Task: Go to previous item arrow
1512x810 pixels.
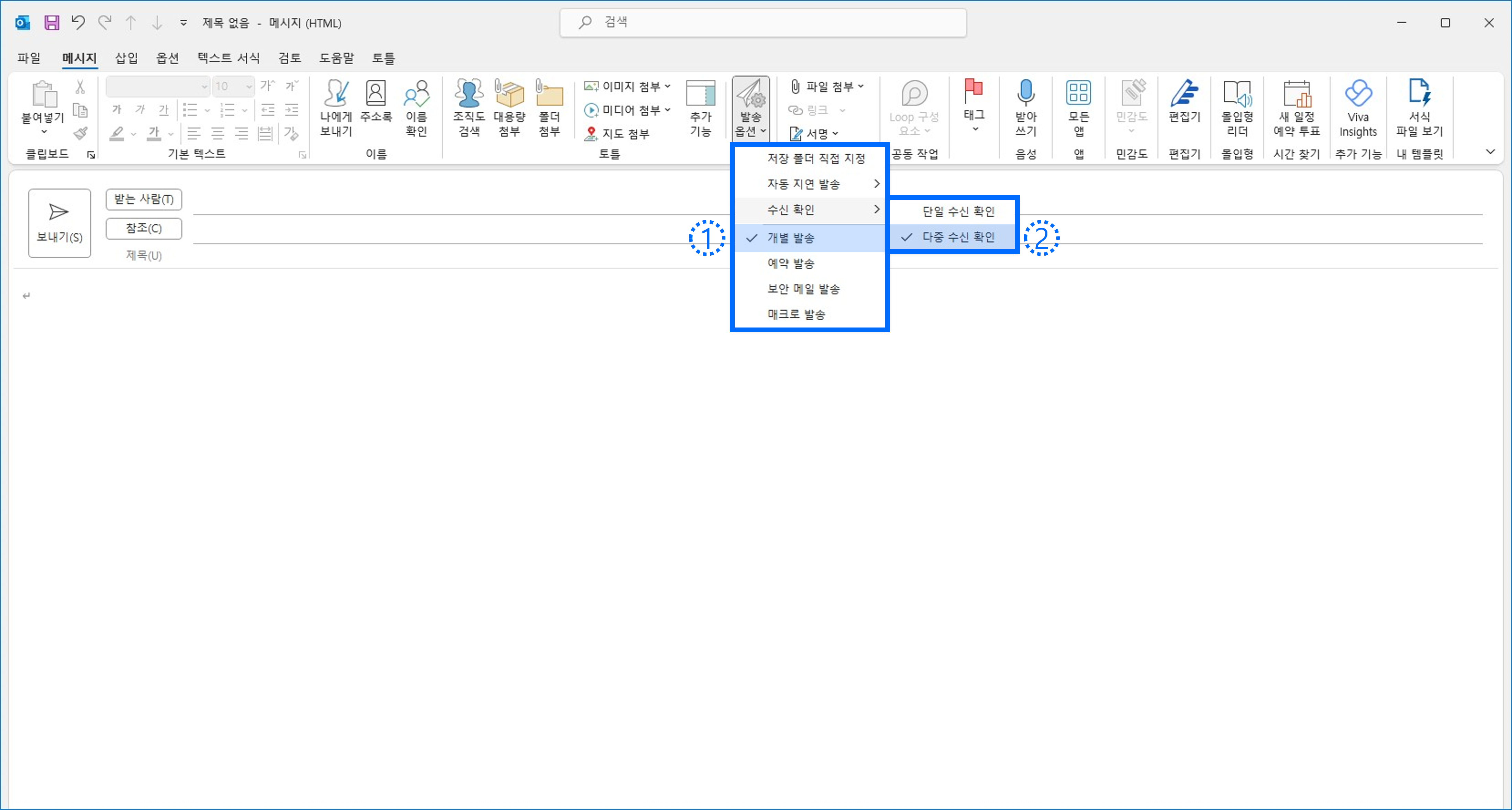Action: click(x=131, y=23)
